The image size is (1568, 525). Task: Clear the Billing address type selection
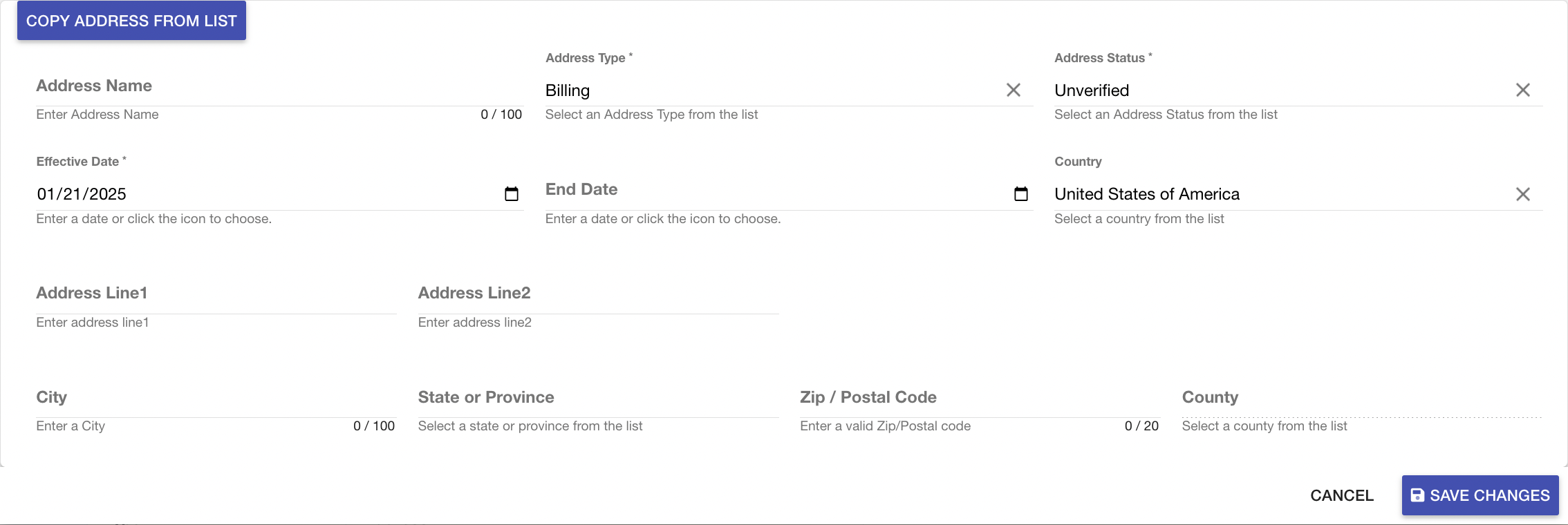pyautogui.click(x=1013, y=90)
